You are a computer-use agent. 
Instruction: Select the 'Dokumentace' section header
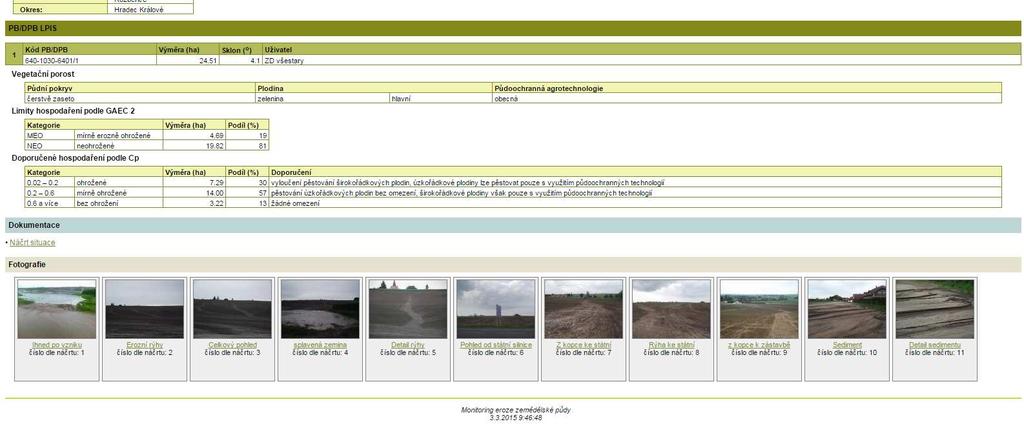click(513, 225)
